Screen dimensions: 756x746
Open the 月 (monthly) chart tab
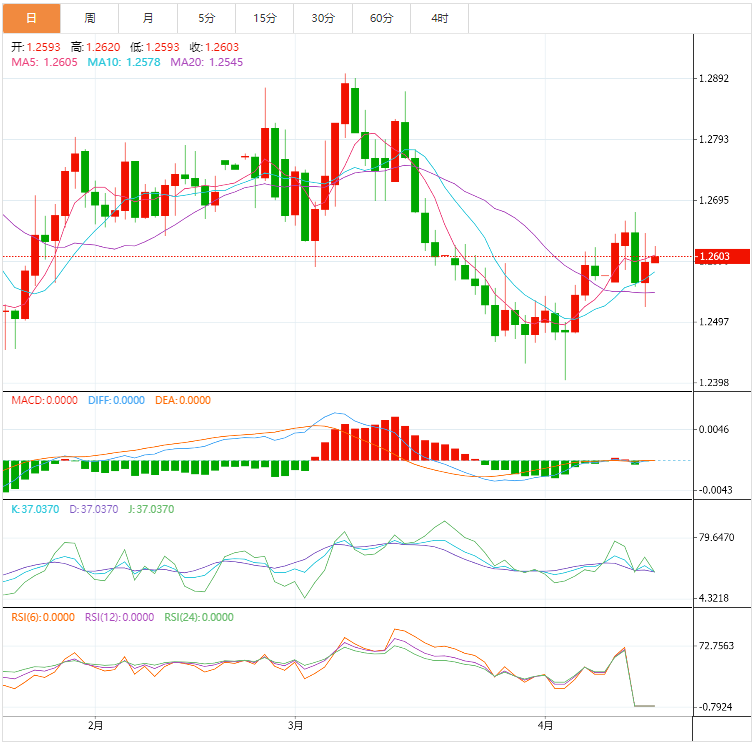pyautogui.click(x=148, y=18)
